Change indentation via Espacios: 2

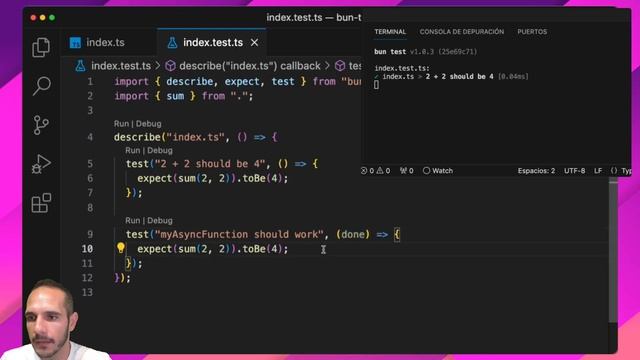(536, 171)
